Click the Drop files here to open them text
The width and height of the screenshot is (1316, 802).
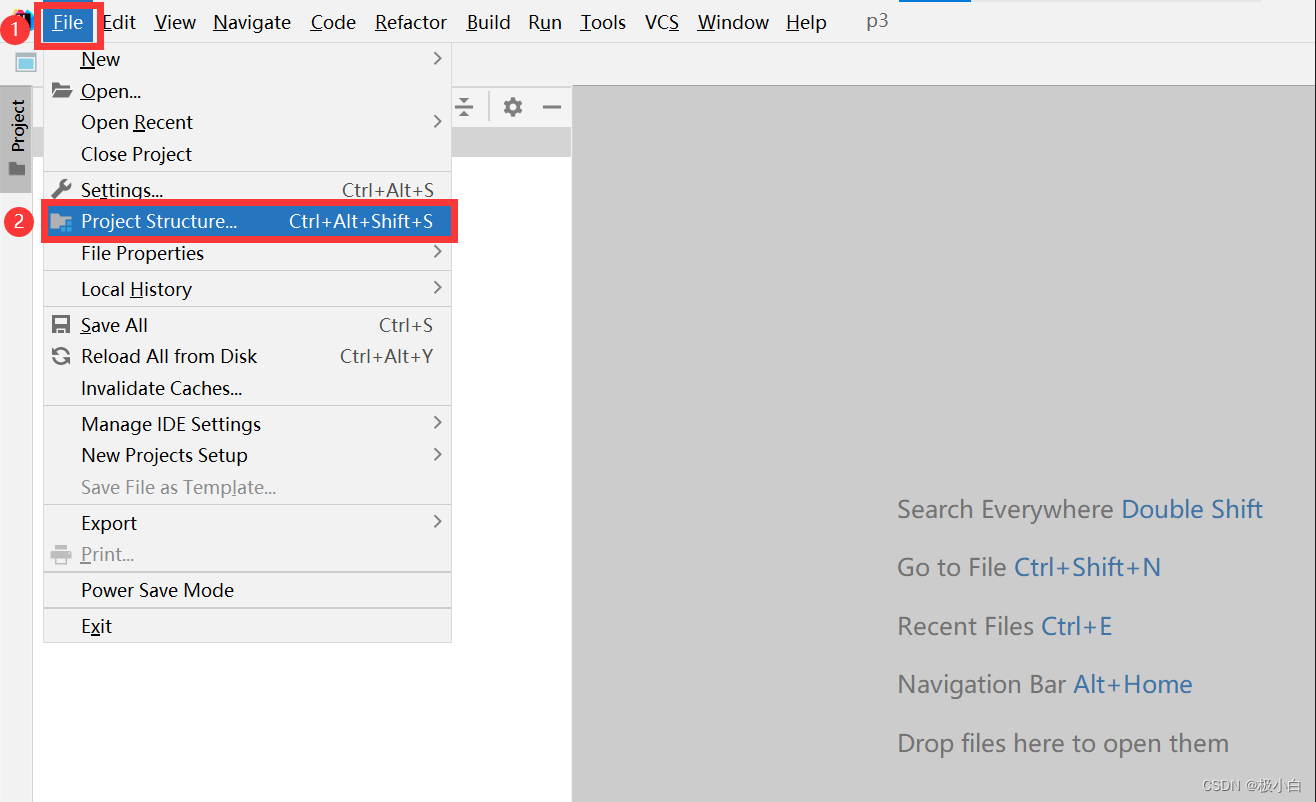(1063, 743)
